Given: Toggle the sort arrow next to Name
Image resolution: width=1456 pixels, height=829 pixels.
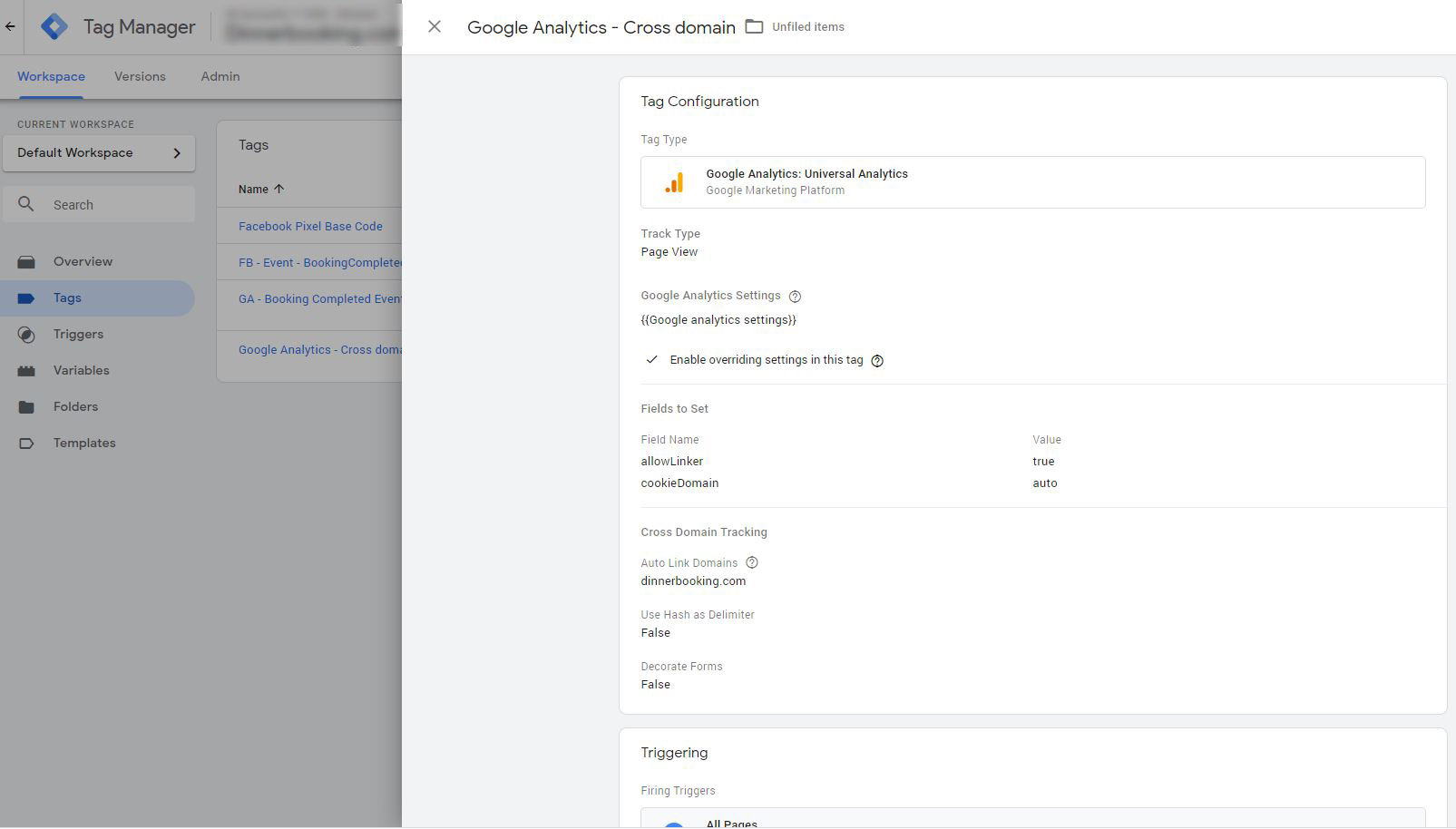Looking at the screenshot, I should coord(279,189).
